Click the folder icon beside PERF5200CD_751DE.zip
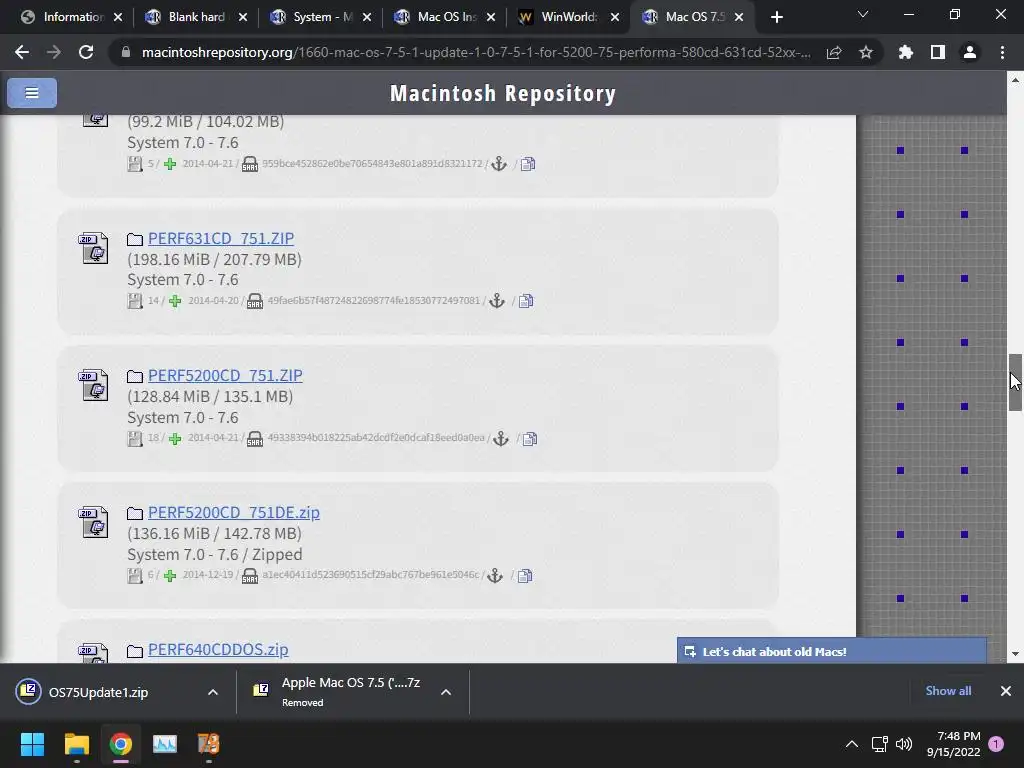 tap(135, 513)
